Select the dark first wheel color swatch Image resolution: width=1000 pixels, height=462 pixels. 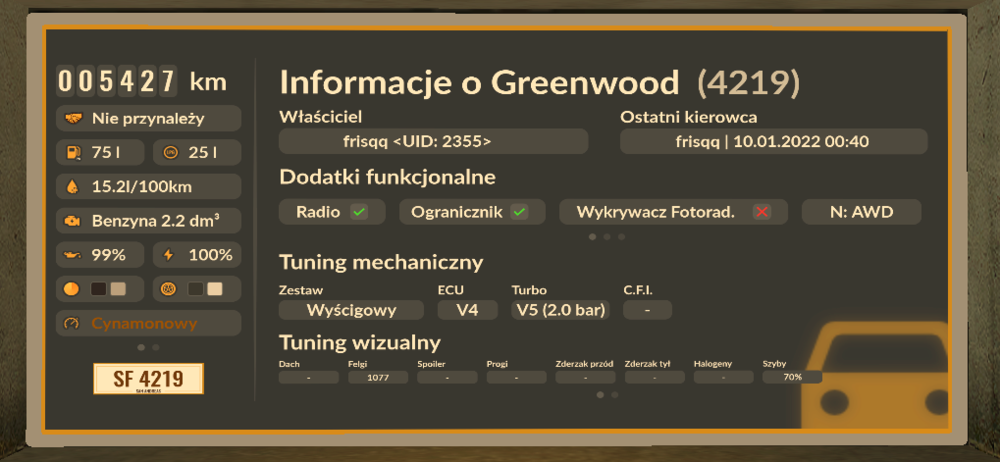pos(196,289)
